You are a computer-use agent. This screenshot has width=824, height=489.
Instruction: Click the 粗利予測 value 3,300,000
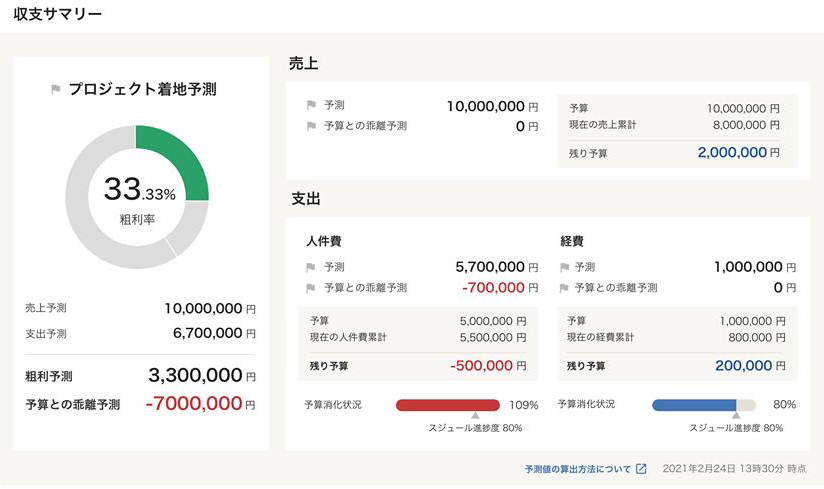click(195, 376)
